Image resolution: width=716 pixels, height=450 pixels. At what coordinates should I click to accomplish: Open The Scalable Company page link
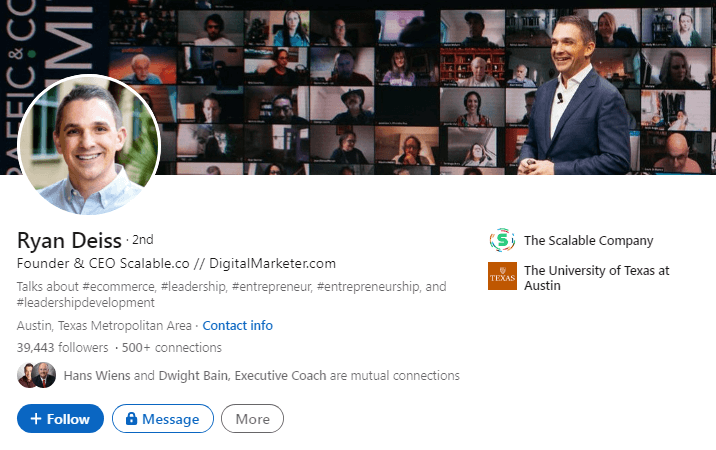pos(588,240)
